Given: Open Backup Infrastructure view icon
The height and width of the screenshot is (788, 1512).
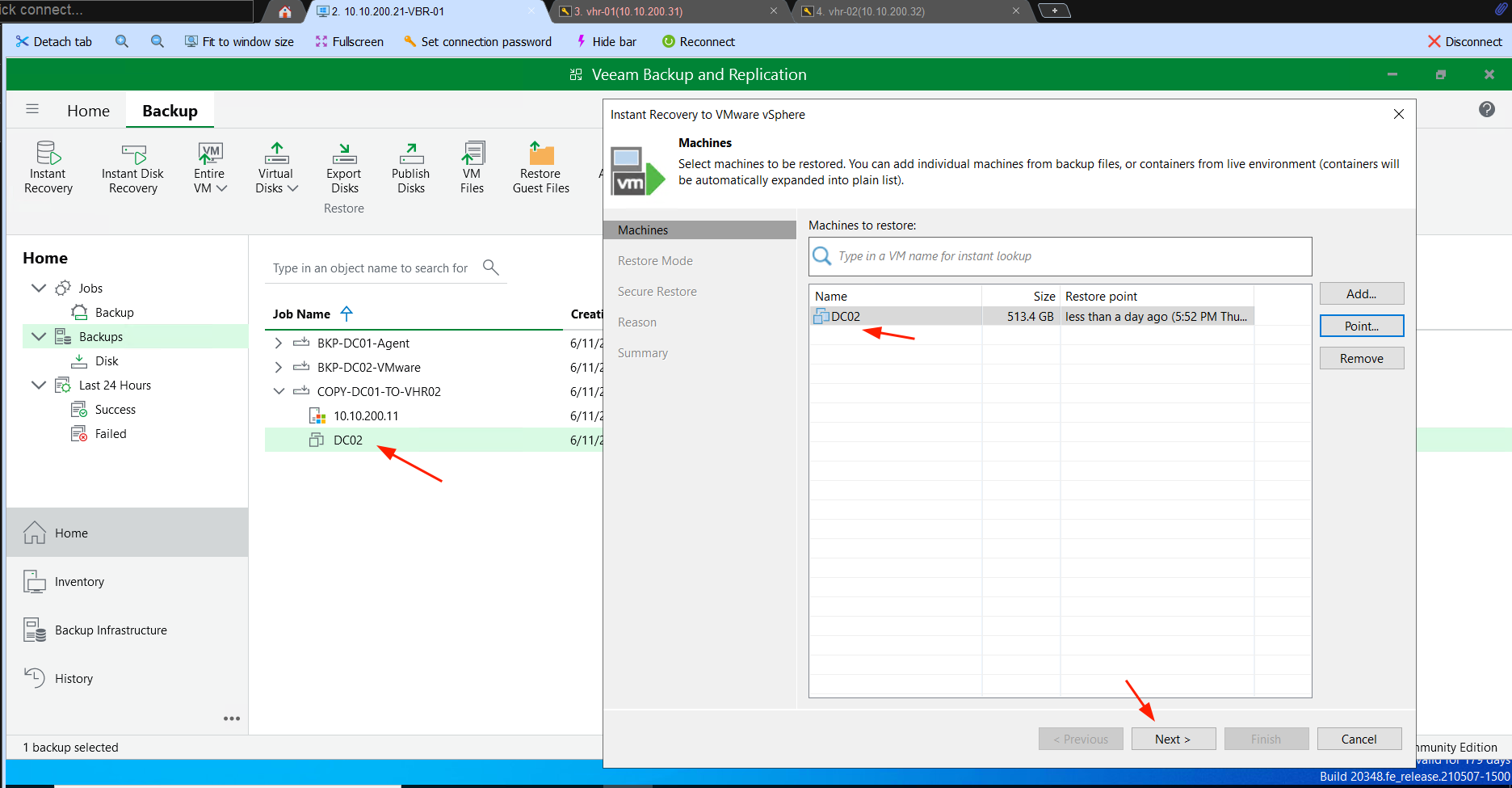Looking at the screenshot, I should point(35,630).
